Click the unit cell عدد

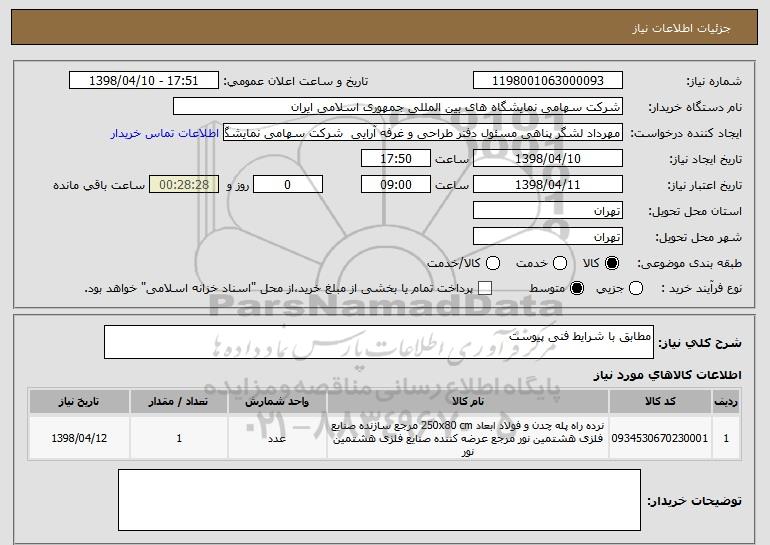point(277,438)
